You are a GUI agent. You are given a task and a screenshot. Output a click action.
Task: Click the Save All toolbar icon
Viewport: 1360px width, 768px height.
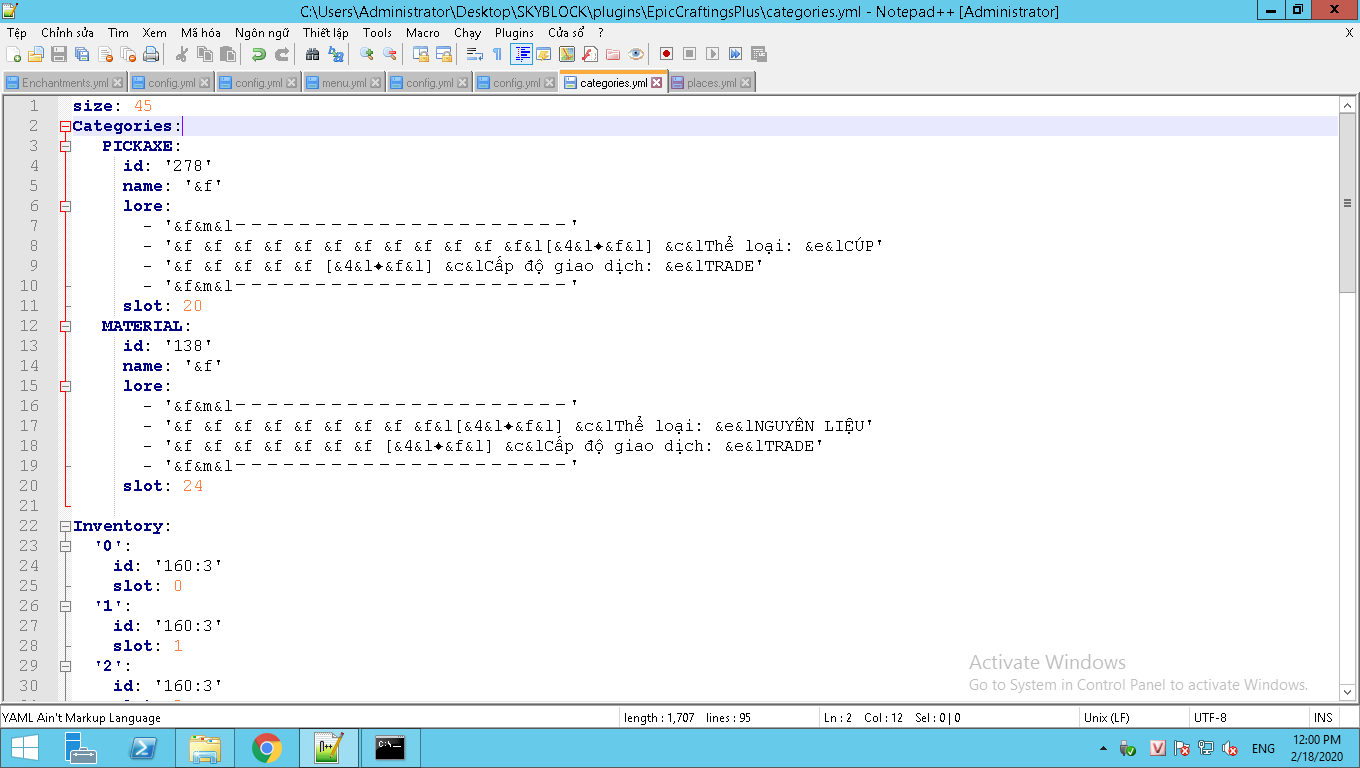coord(82,54)
